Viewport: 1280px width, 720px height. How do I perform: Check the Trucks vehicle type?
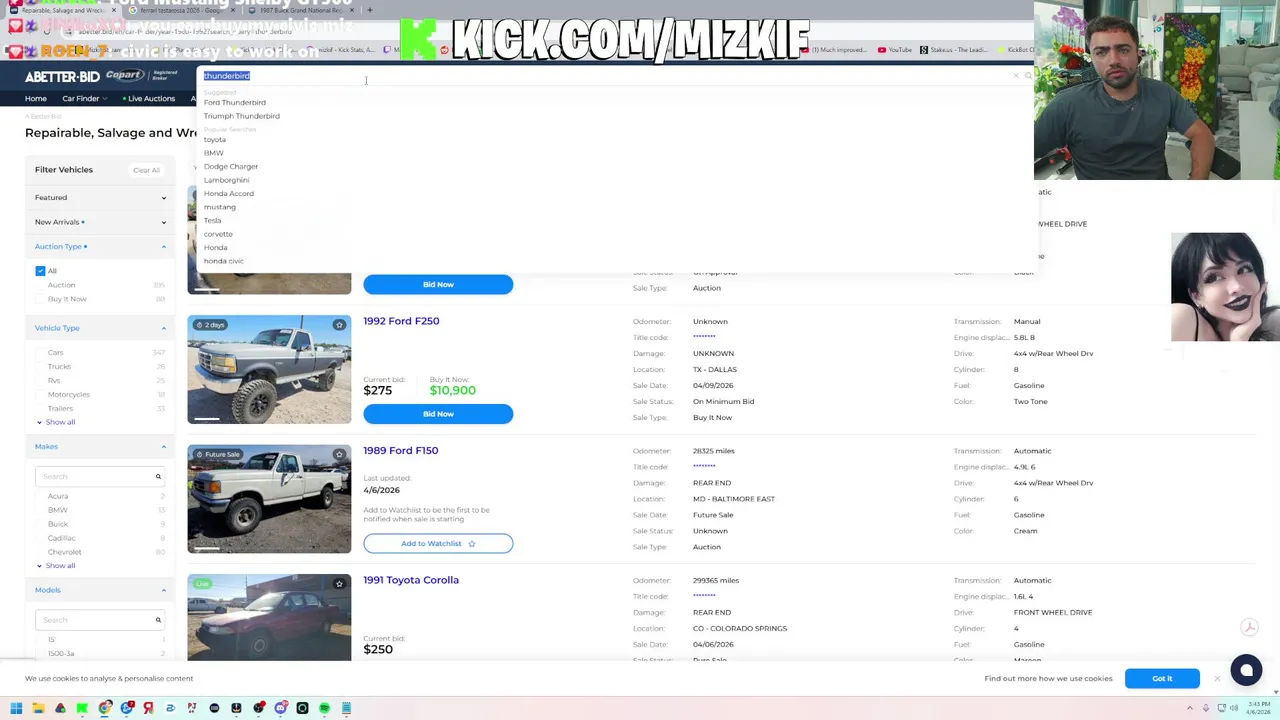(40, 366)
